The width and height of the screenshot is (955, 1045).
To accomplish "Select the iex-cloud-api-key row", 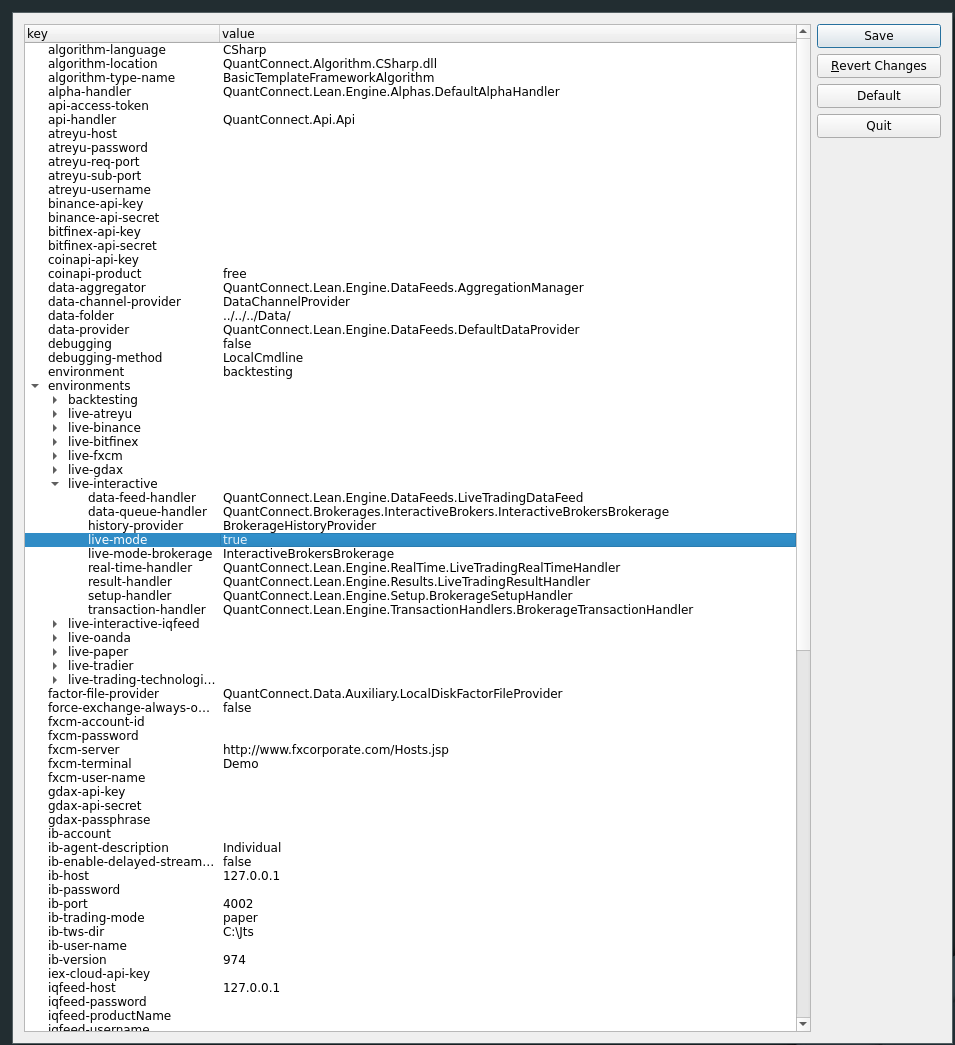I will (410, 974).
